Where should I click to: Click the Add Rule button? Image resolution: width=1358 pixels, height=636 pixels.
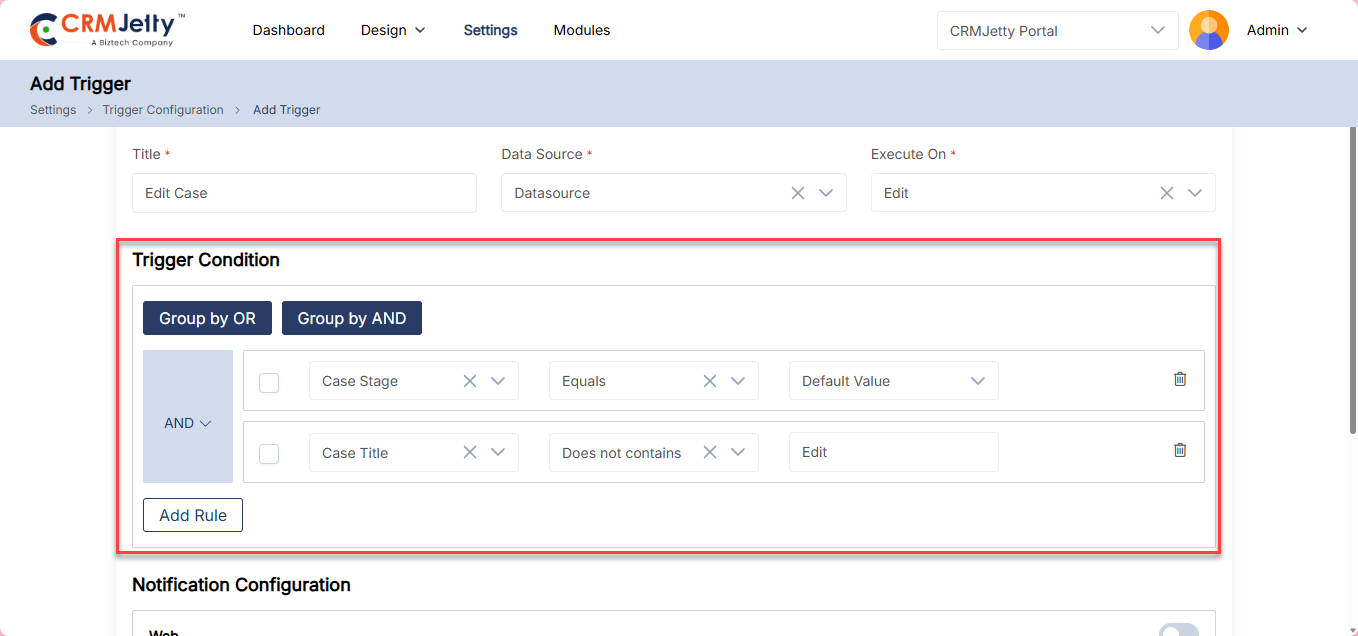point(193,515)
